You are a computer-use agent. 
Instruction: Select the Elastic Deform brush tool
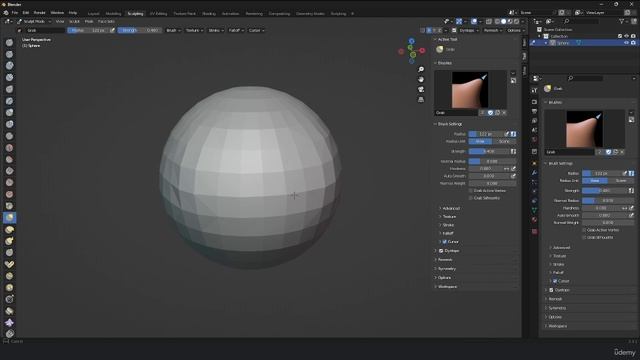(x=9, y=230)
